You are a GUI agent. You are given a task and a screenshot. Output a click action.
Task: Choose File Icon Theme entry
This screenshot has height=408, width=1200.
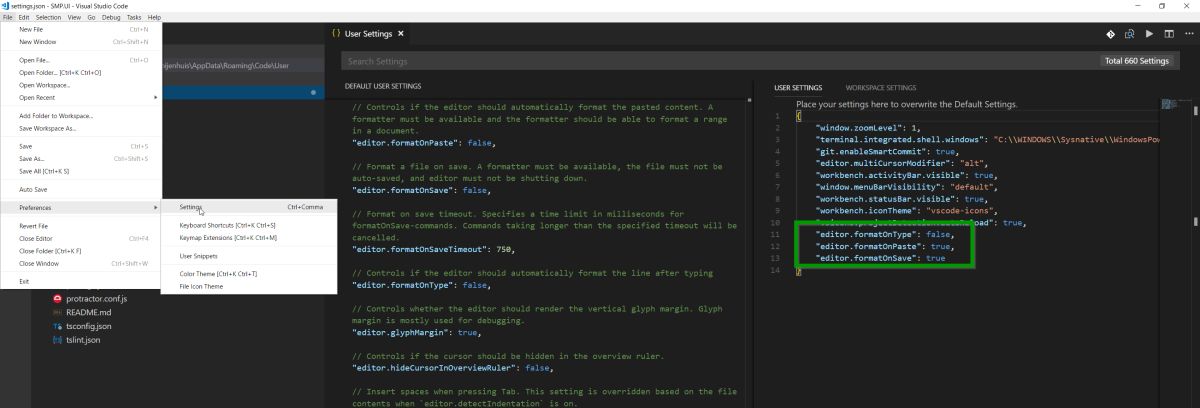[x=249, y=286]
